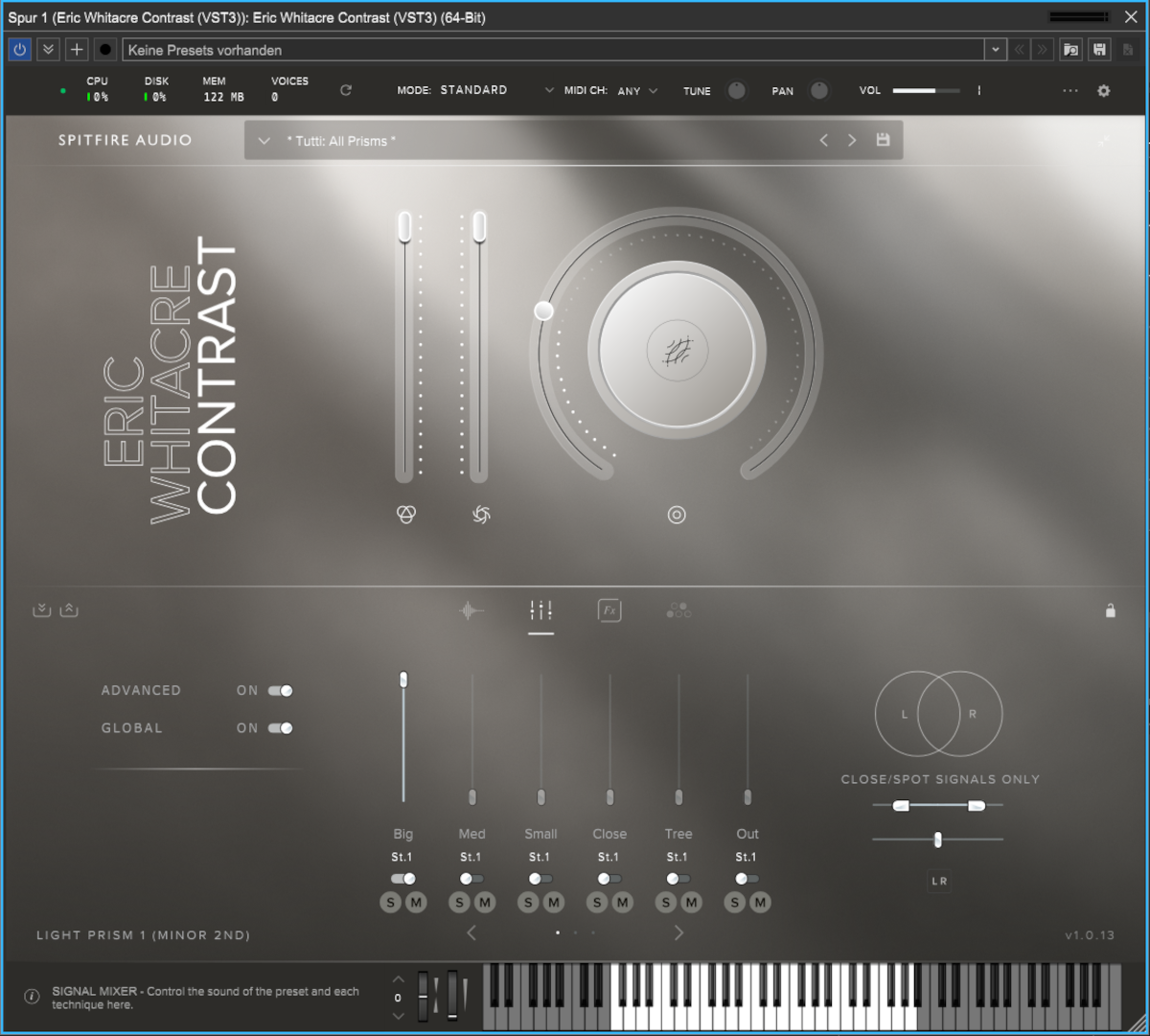The width and height of the screenshot is (1150, 1036).
Task: Save host preset with floppy disk icon
Action: (1099, 50)
